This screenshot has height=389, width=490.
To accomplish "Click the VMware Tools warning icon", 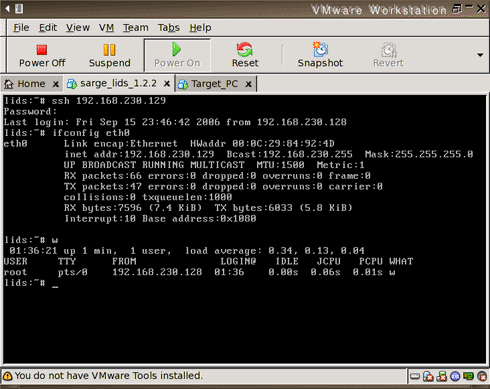I will pos(7,376).
